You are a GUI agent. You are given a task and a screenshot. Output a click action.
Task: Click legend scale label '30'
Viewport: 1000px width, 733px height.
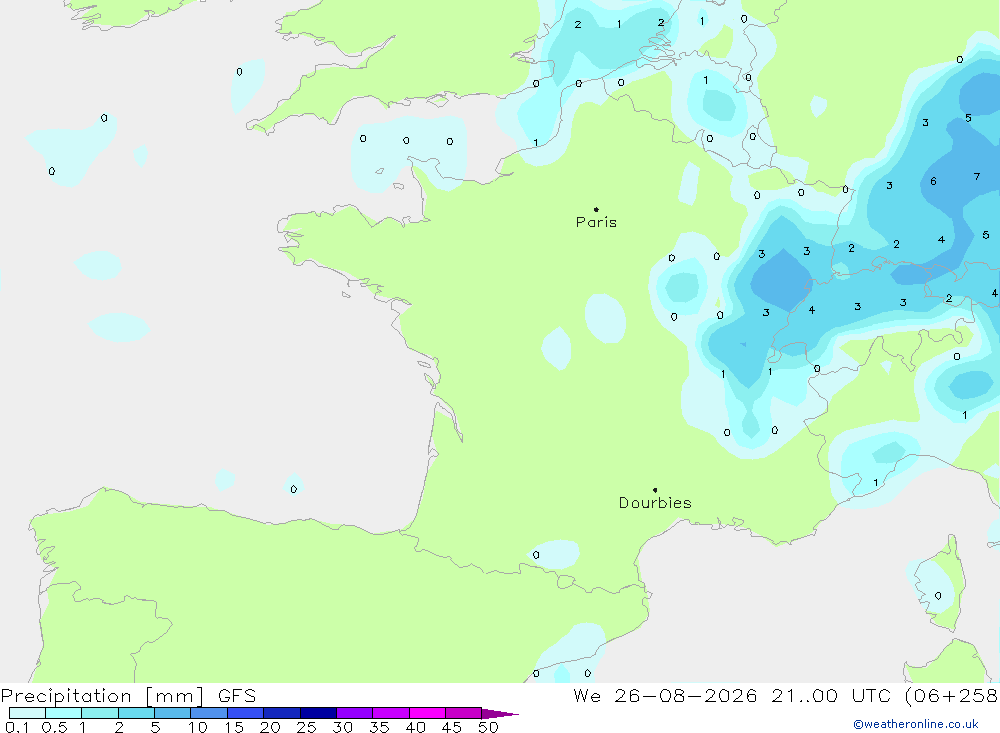click(x=343, y=727)
